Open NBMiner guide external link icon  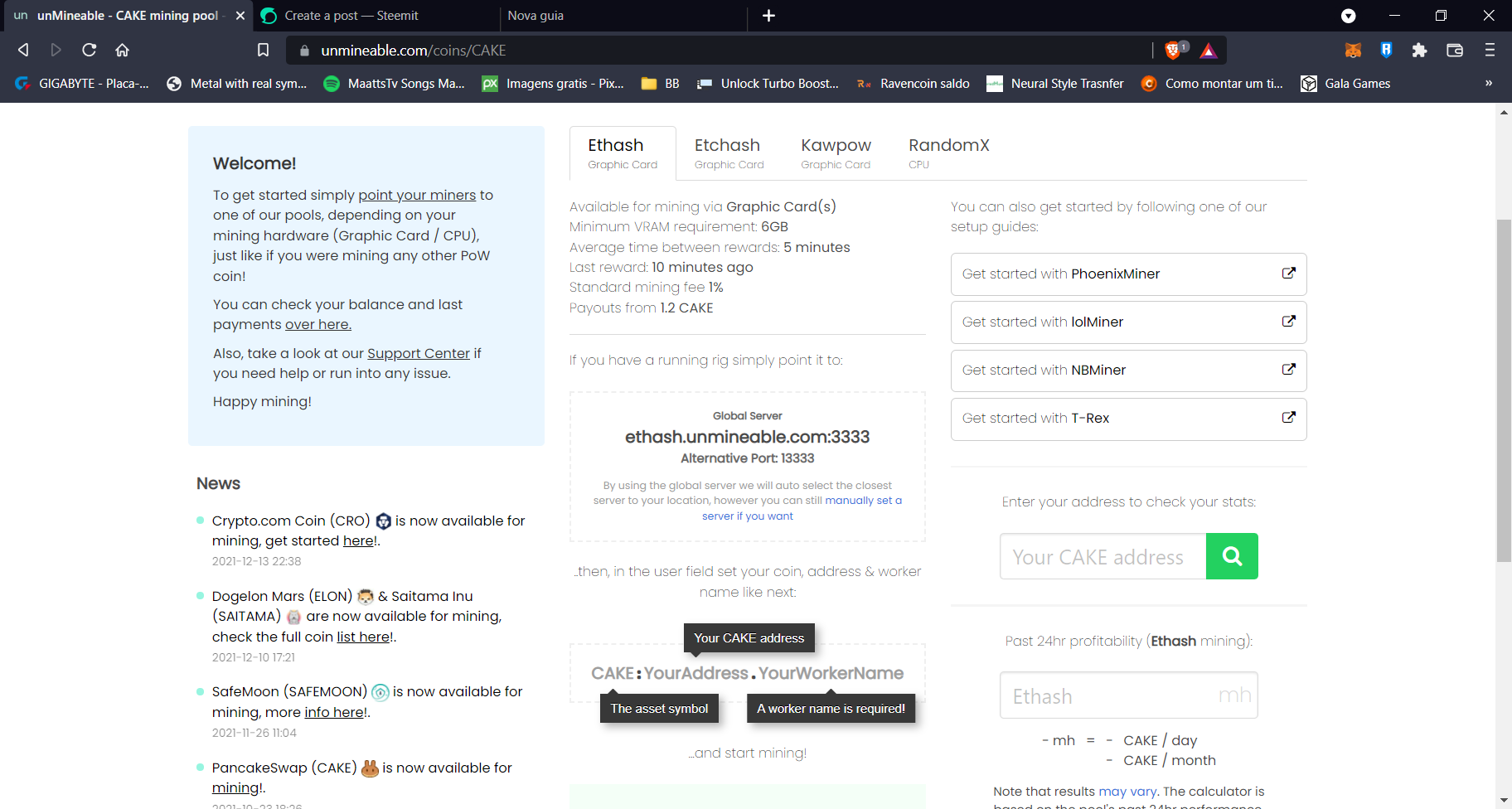[1288, 370]
